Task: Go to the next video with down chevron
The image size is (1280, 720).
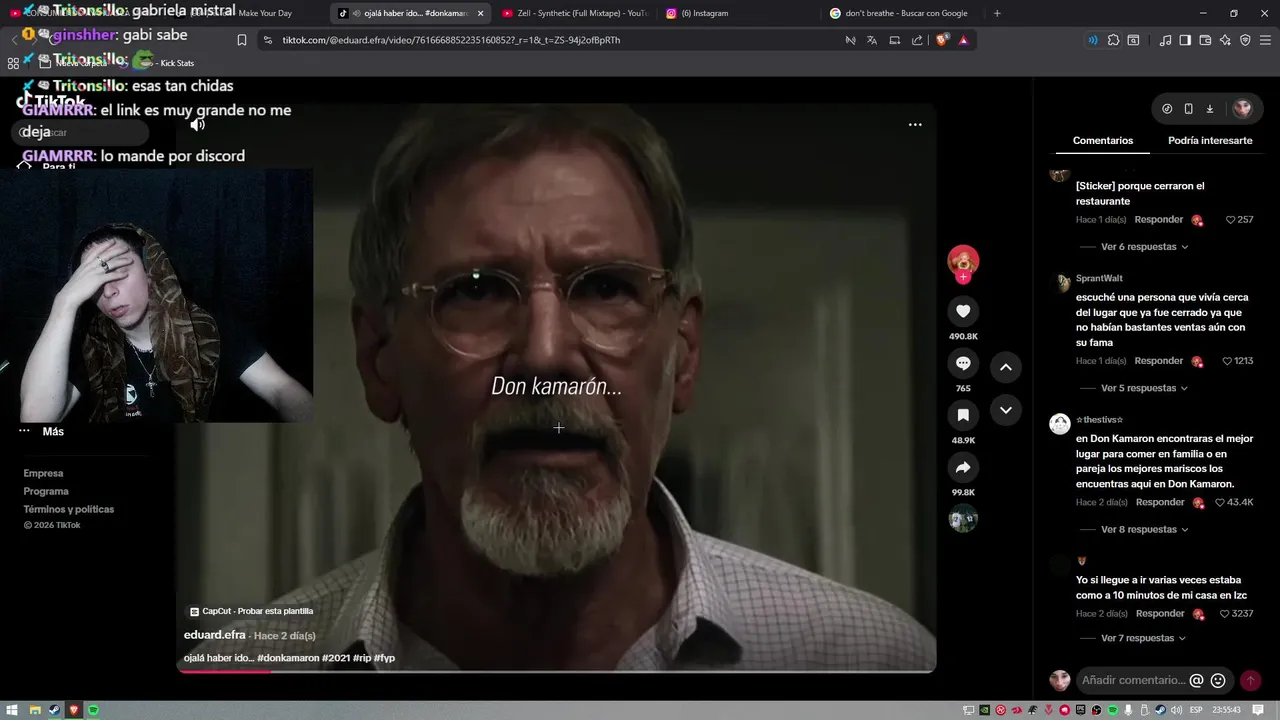Action: coord(1006,410)
